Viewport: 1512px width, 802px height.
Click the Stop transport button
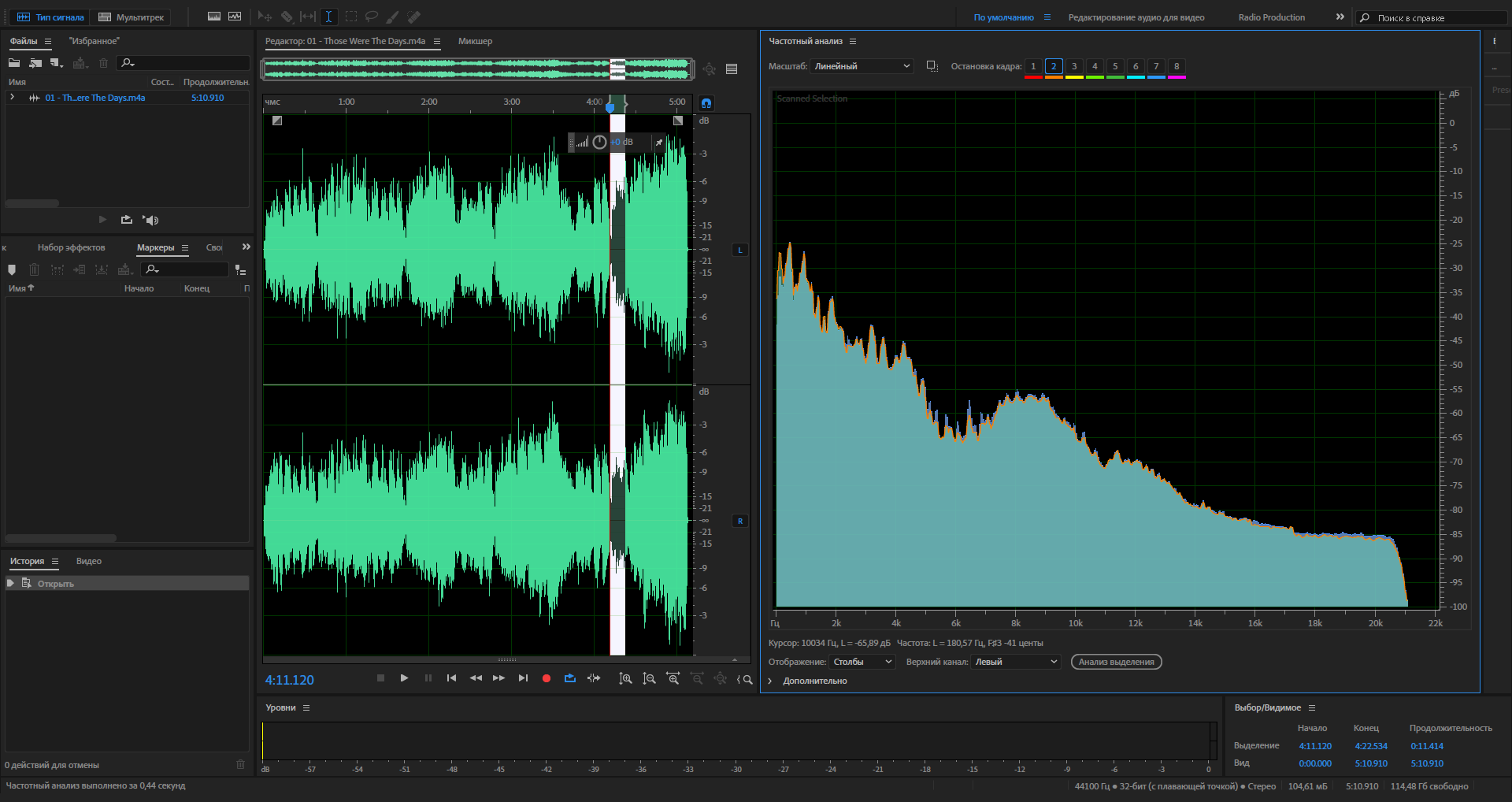[380, 678]
